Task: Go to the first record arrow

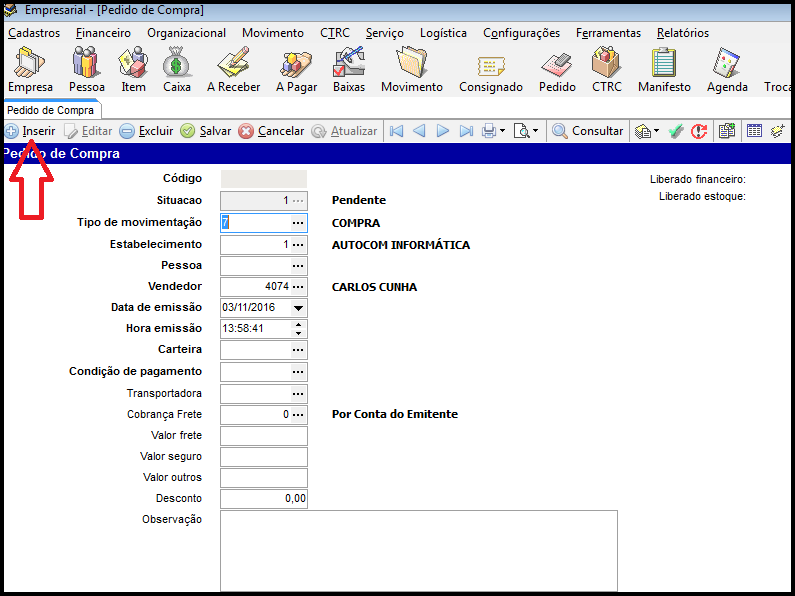Action: [396, 131]
